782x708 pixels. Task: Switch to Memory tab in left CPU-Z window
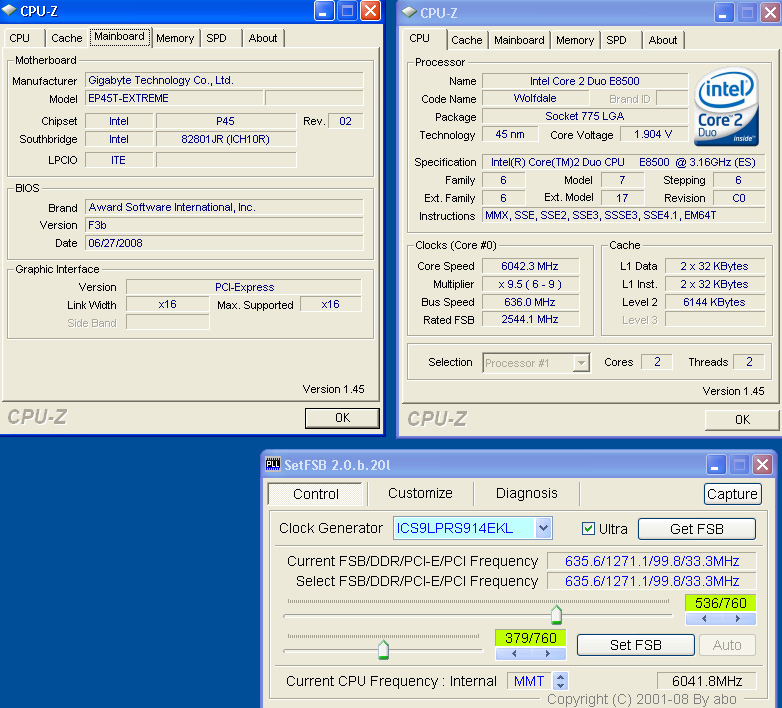tap(175, 38)
